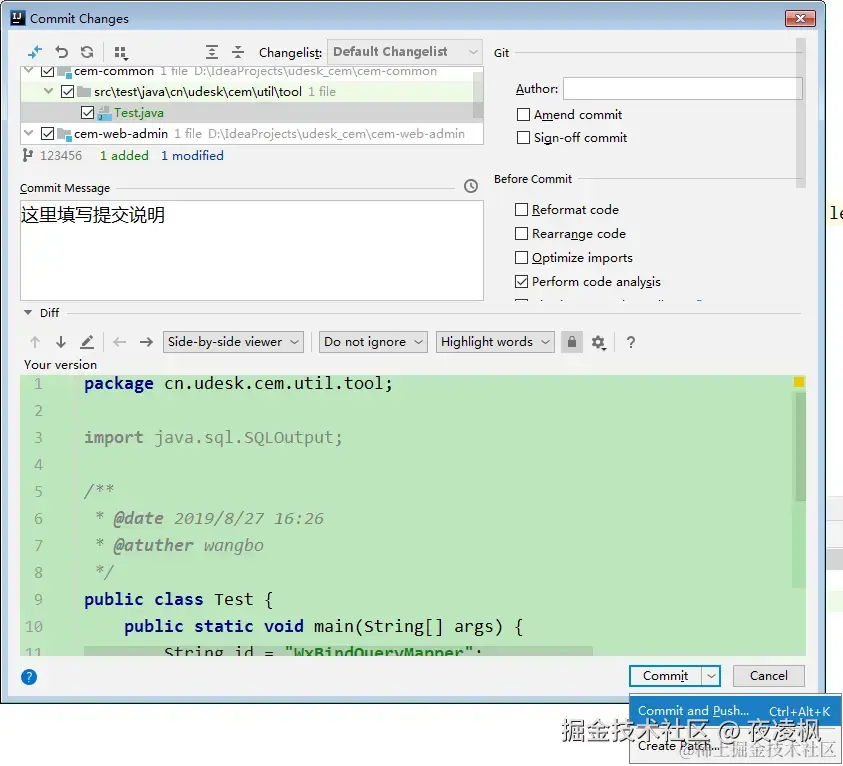Open commit message history clock icon

coord(471,186)
